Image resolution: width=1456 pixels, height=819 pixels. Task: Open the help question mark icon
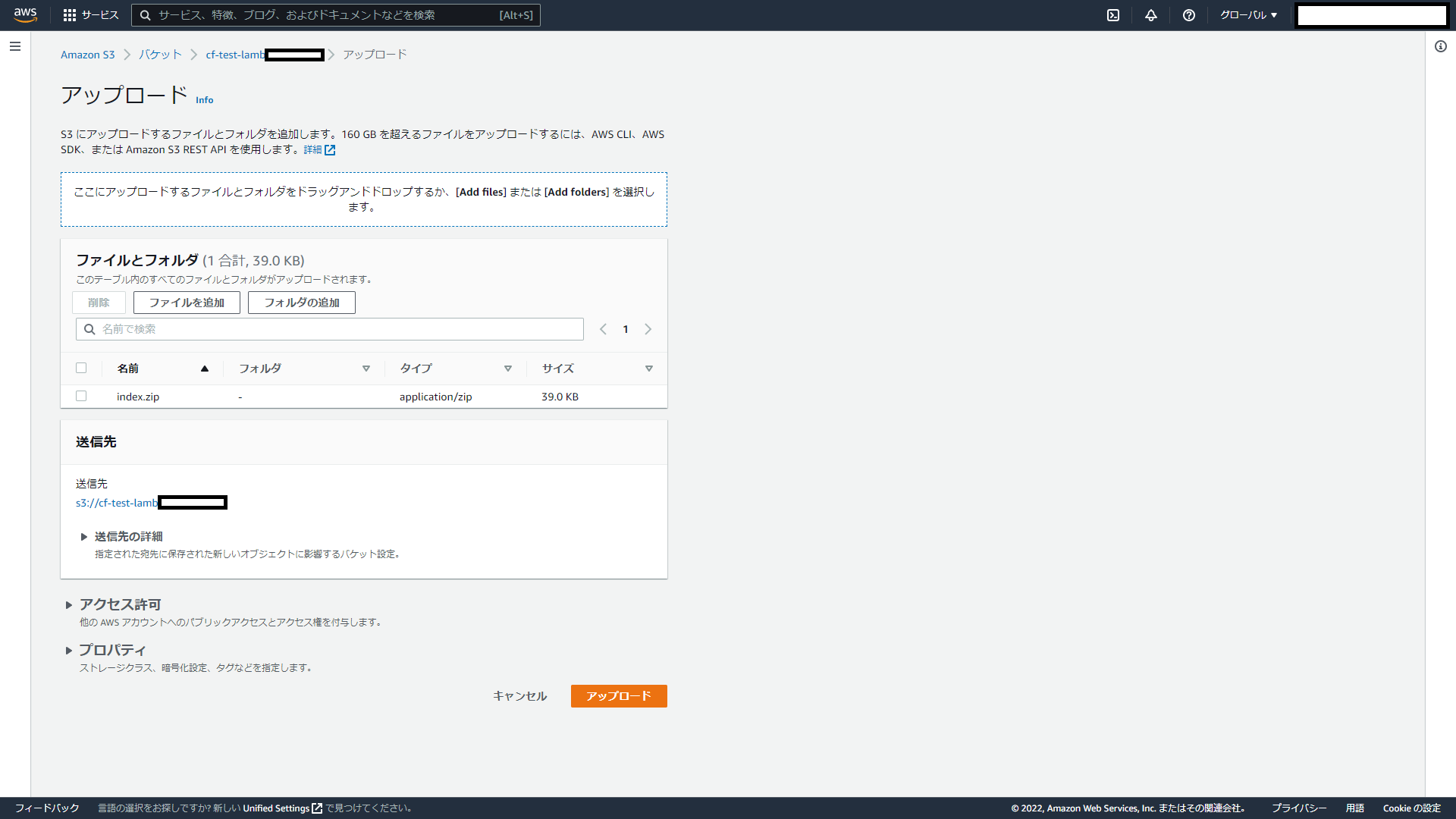(1189, 15)
